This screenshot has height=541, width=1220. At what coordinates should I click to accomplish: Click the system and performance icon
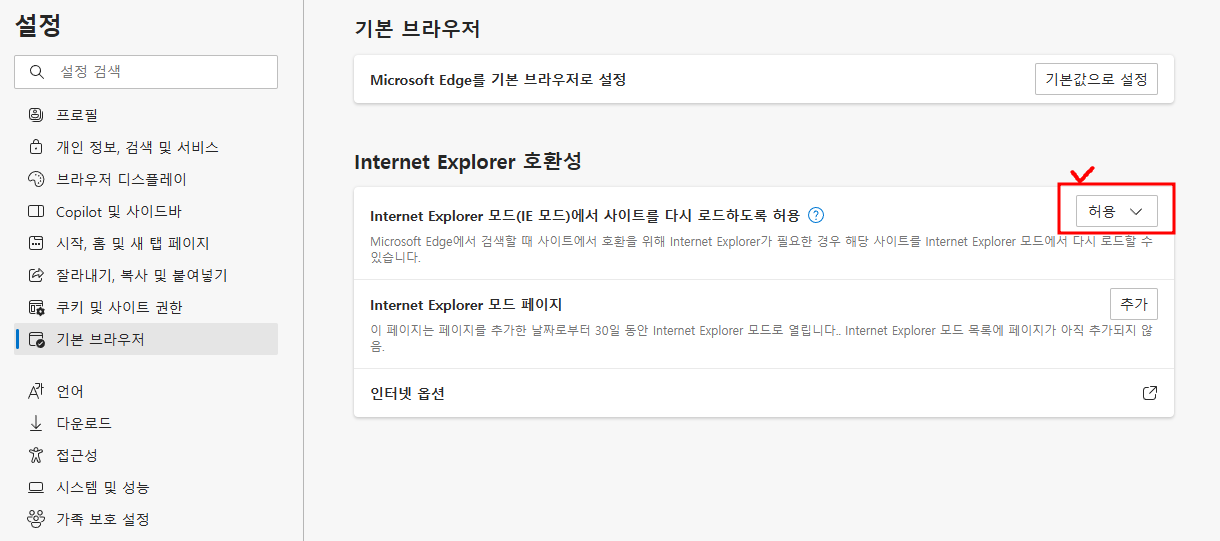coord(37,487)
